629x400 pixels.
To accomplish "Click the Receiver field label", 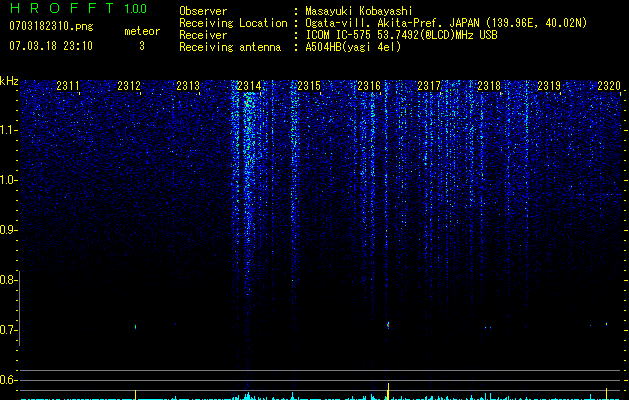I will click(x=203, y=35).
